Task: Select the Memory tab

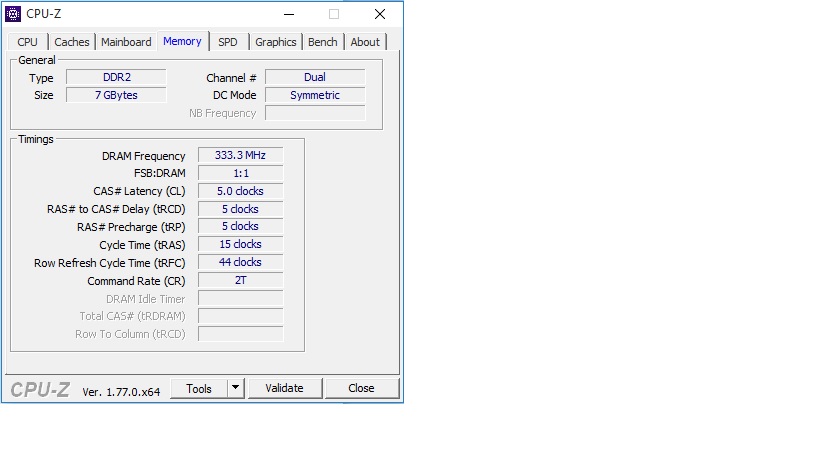Action: pyautogui.click(x=182, y=41)
